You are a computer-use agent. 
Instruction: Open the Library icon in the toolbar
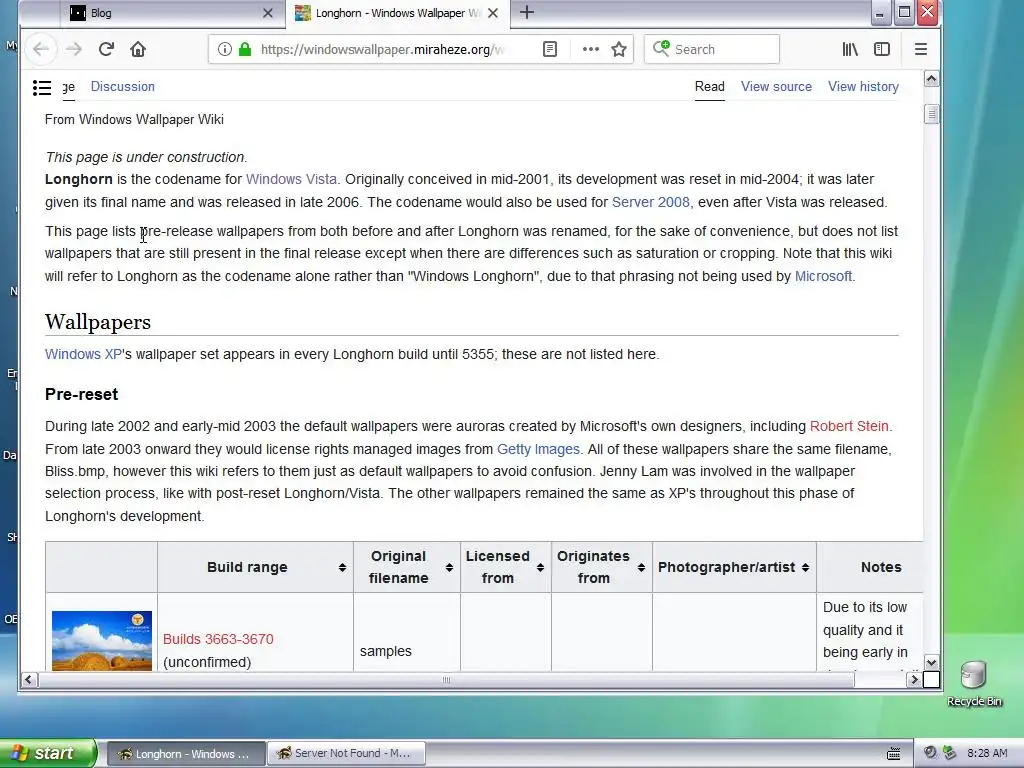pos(850,49)
